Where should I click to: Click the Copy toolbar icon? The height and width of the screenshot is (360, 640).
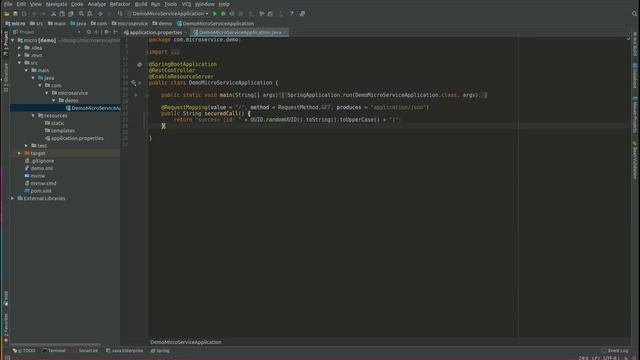tap(62, 14)
